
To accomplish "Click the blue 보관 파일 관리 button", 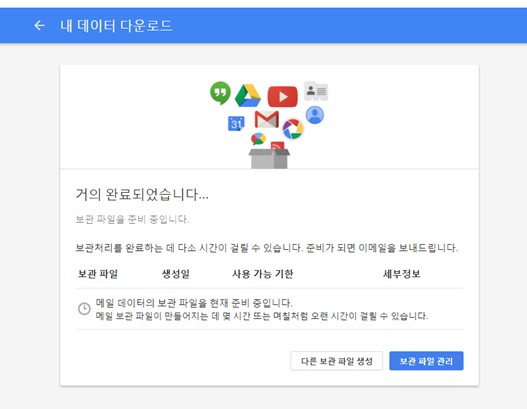I will coord(426,361).
